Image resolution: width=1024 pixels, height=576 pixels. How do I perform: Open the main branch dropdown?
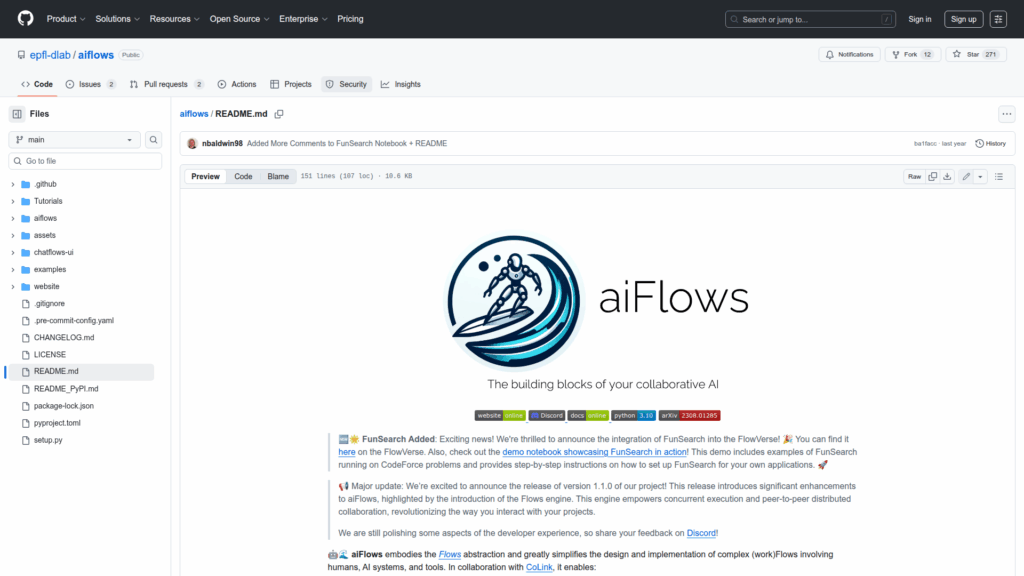point(75,140)
